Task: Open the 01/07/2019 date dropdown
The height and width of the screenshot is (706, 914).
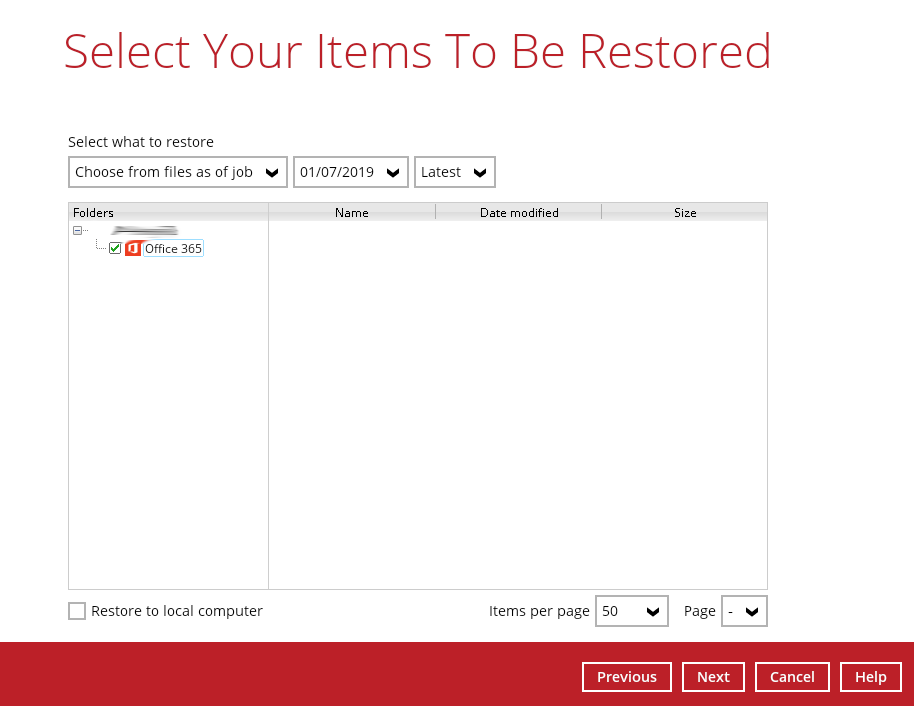Action: click(350, 171)
